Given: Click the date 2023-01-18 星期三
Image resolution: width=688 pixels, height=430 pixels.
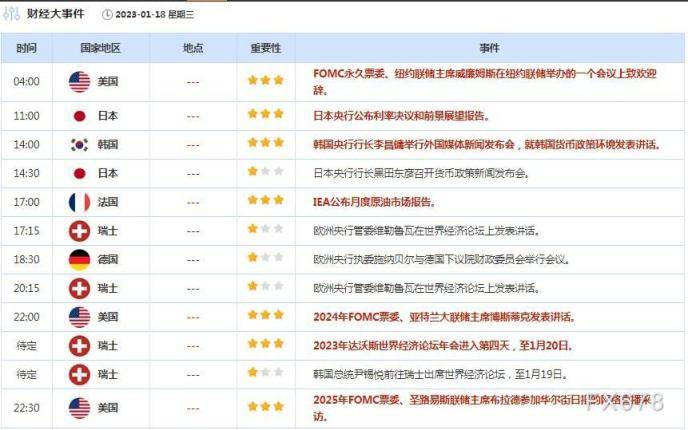Looking at the screenshot, I should [154, 14].
